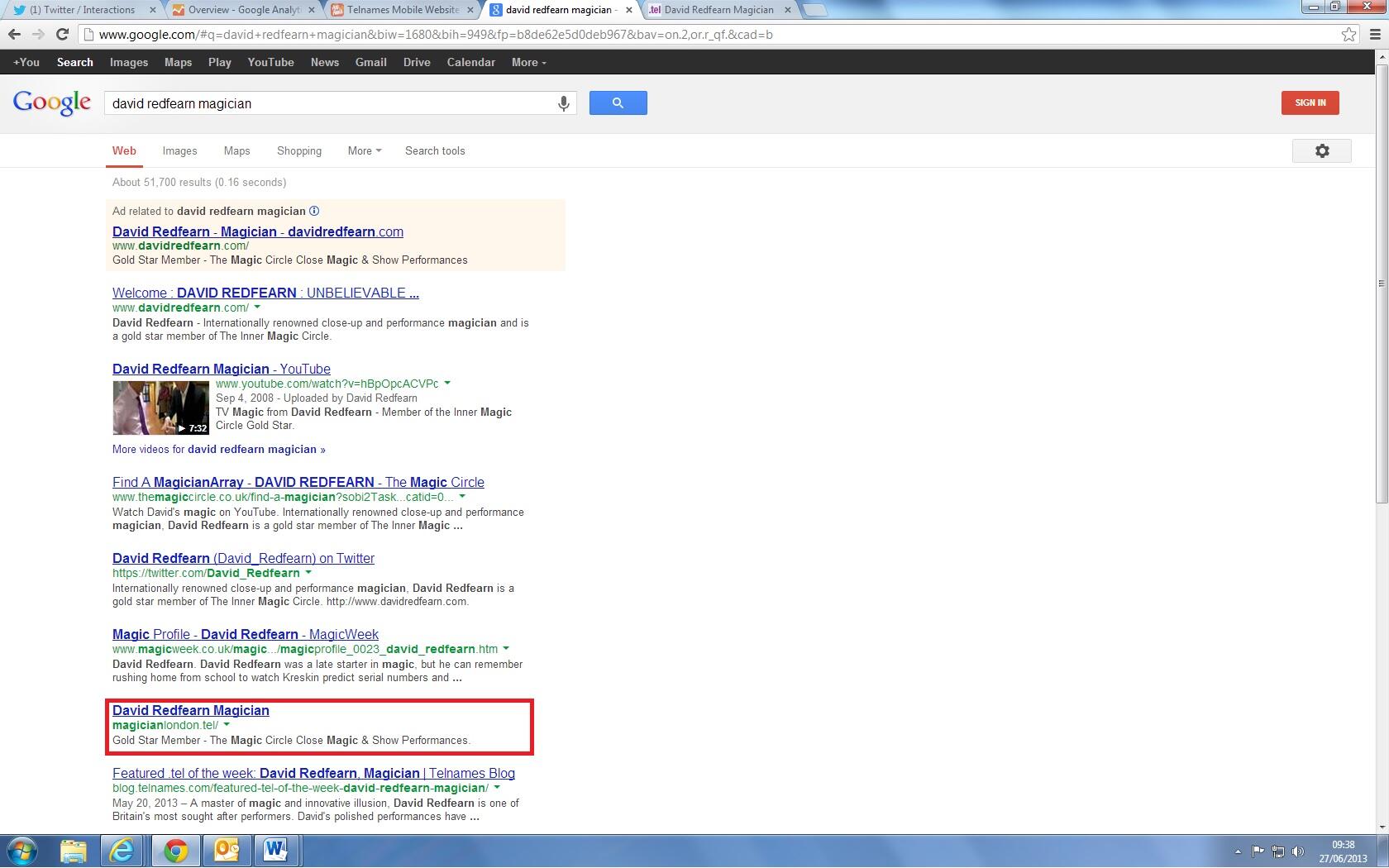Launch Internet Explorer from the taskbar
This screenshot has height=868, width=1389.
(x=122, y=851)
